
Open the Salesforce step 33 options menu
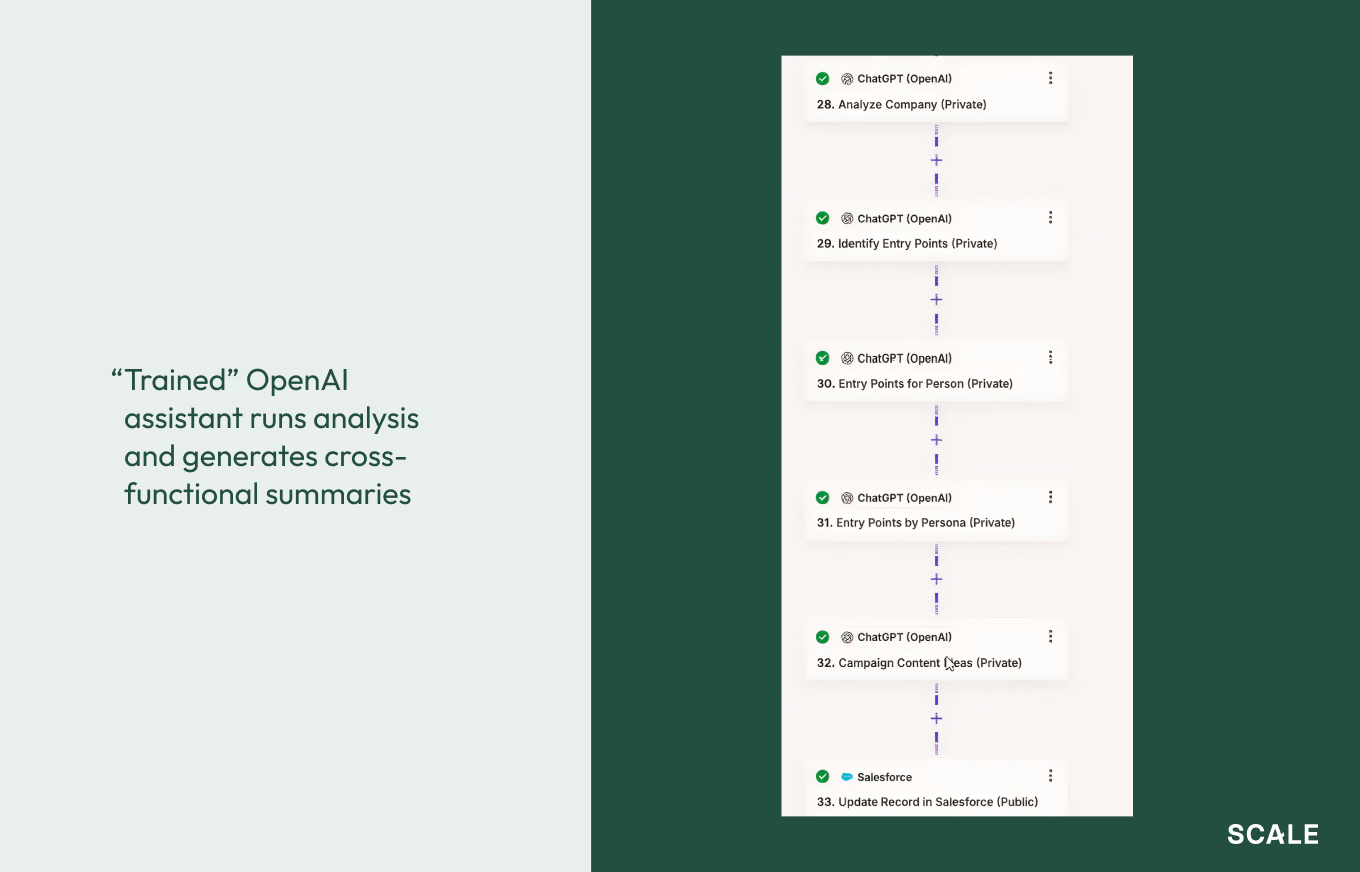1050,776
